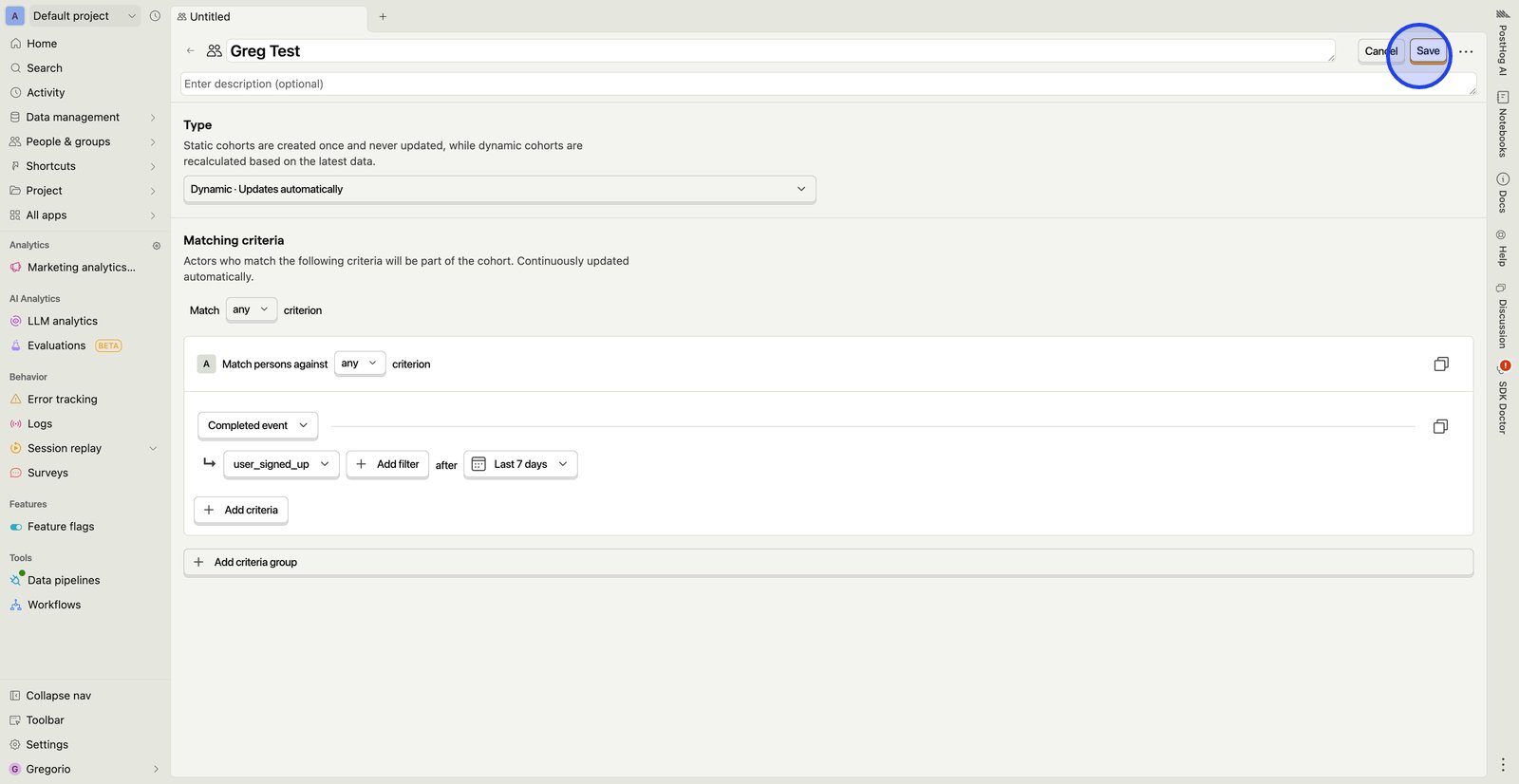Expand the user_signed_up event selector
Image resolution: width=1519 pixels, height=784 pixels.
point(281,465)
